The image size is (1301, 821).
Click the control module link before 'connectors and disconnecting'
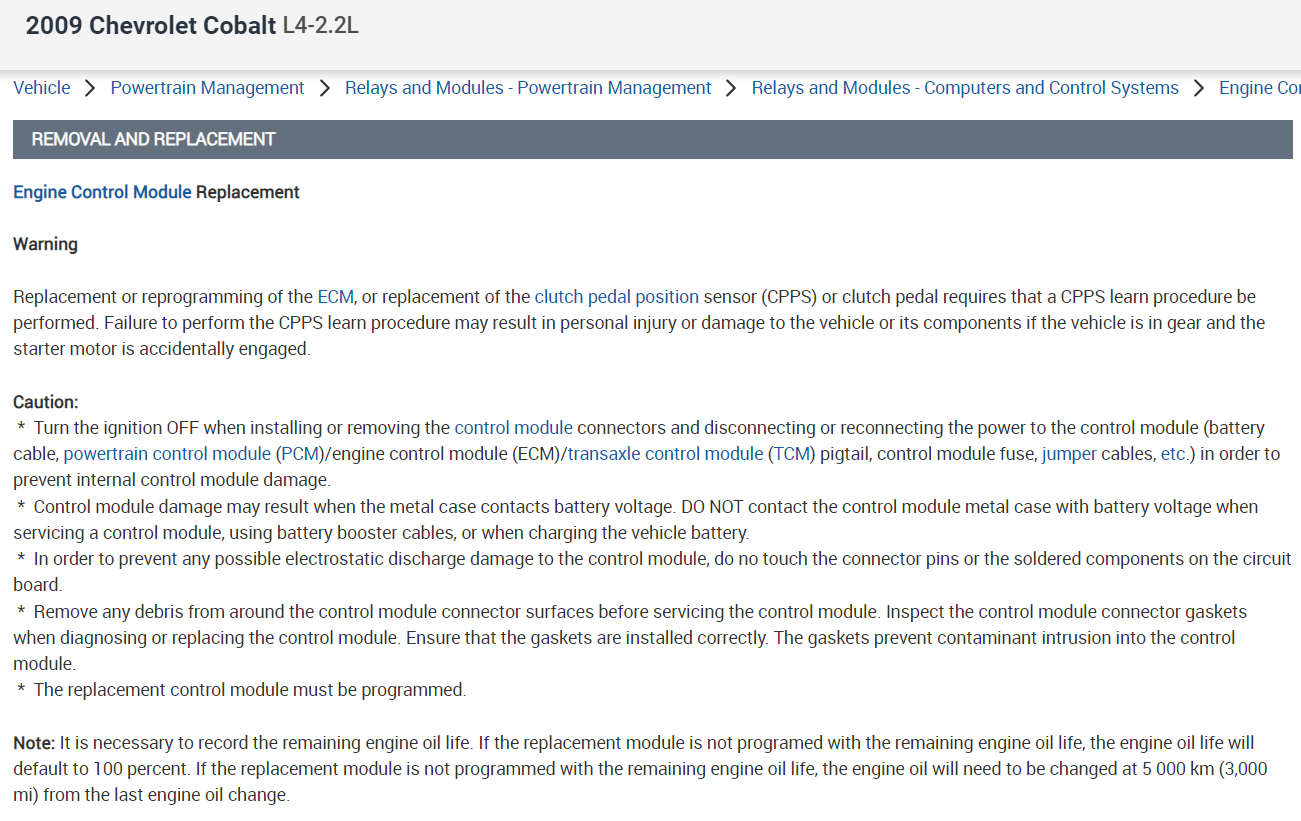[x=513, y=428]
